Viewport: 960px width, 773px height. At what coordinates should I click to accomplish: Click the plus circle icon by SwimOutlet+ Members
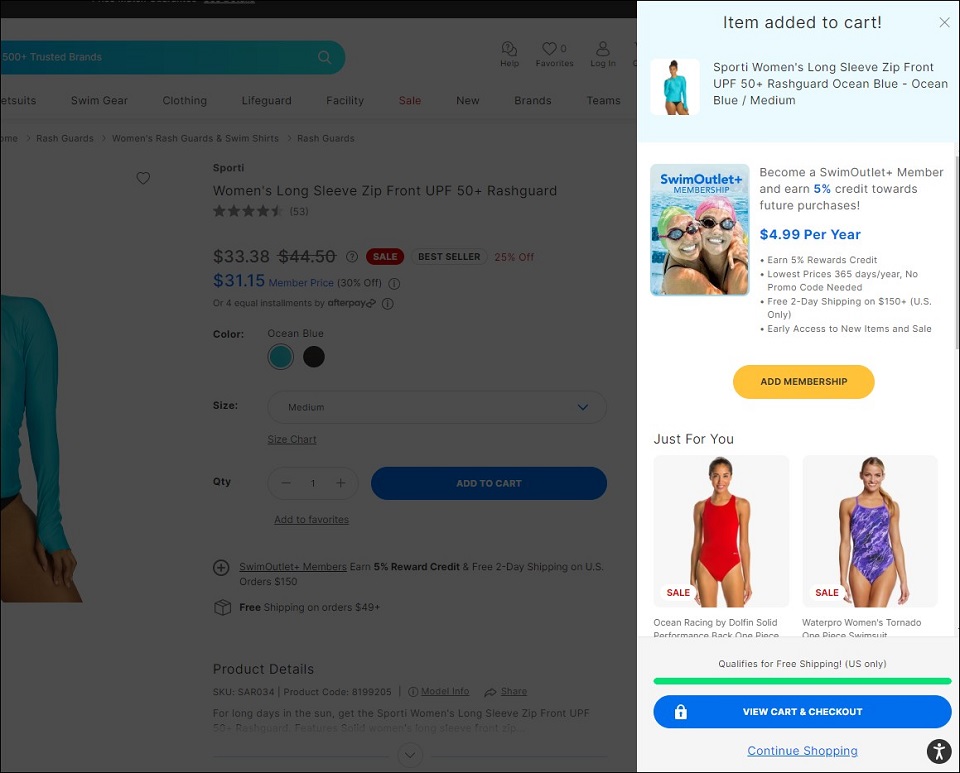pos(221,567)
